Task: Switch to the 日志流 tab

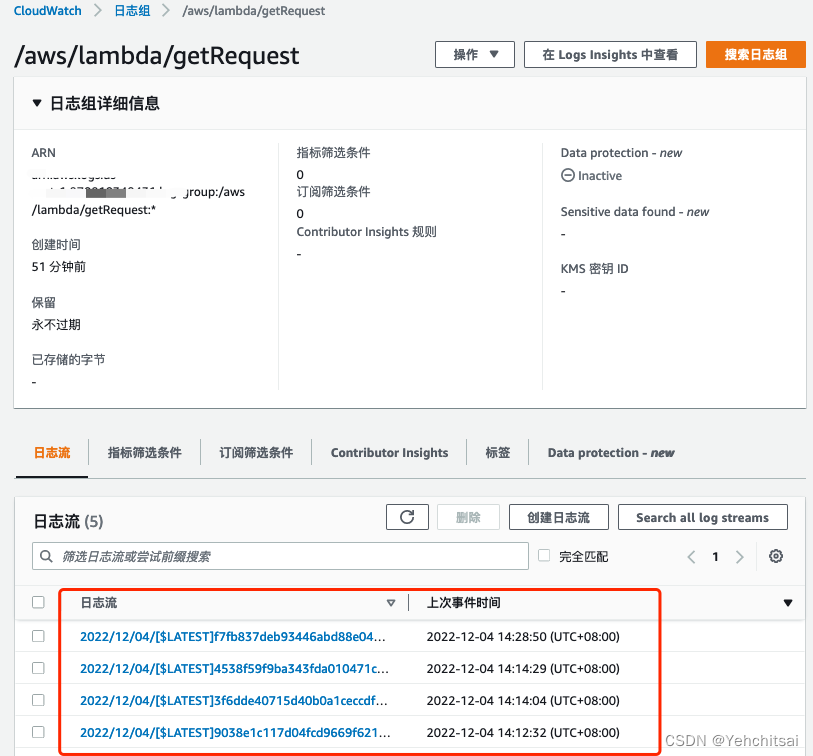Action: point(52,453)
